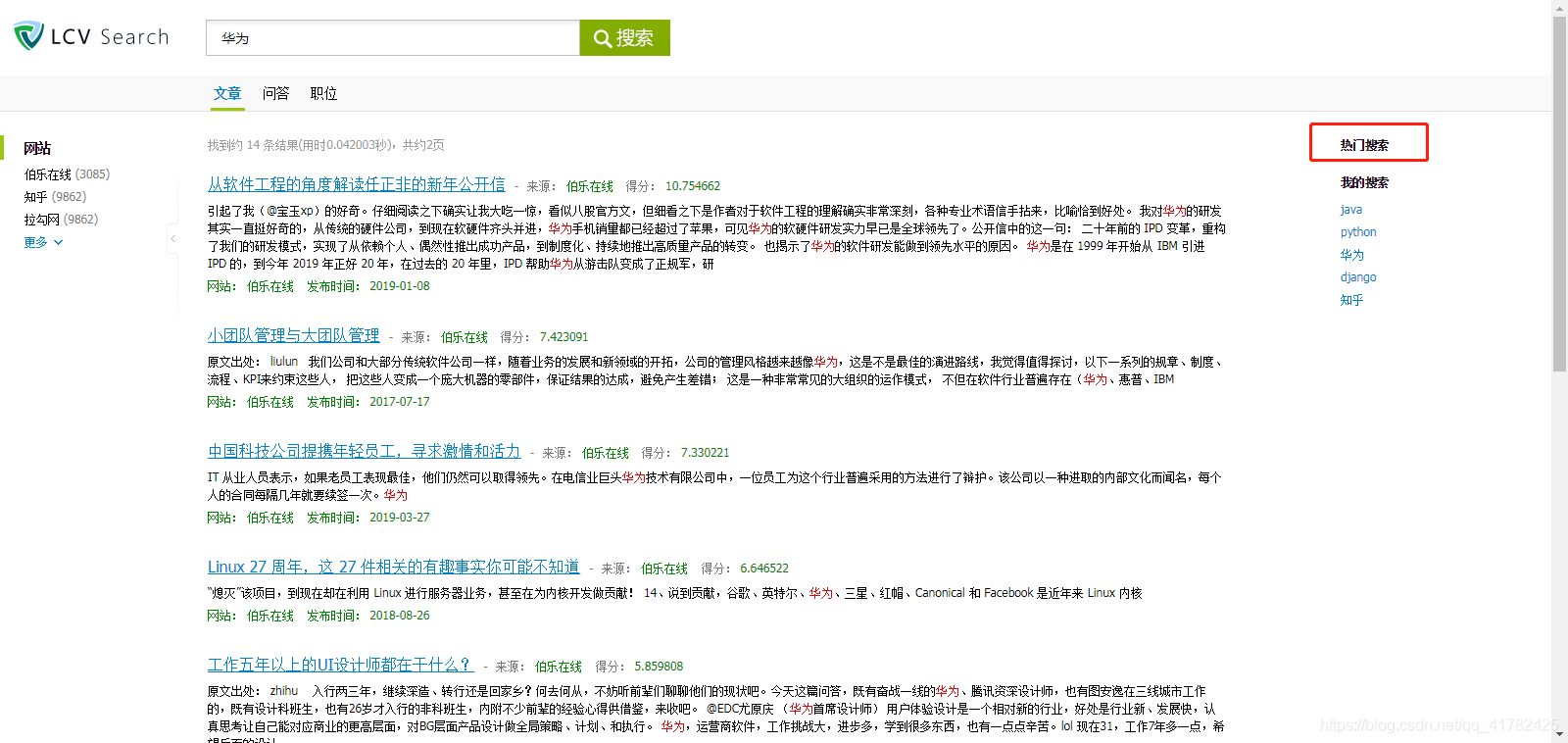The width and height of the screenshot is (1568, 743).
Task: Click the scrollbar down arrow
Action: click(x=1559, y=735)
